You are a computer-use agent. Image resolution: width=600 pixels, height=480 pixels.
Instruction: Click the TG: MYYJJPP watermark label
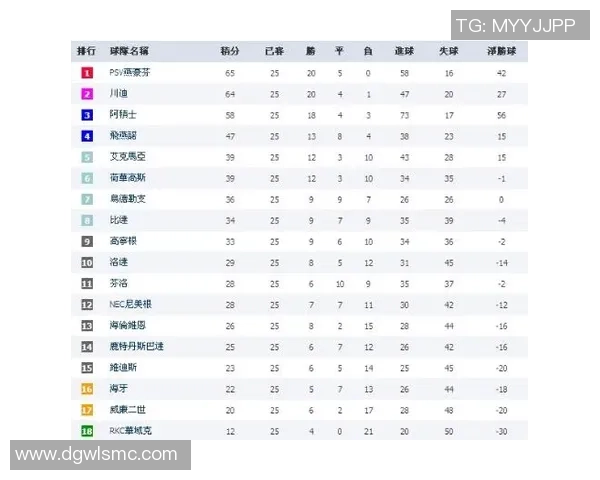[x=515, y=26]
